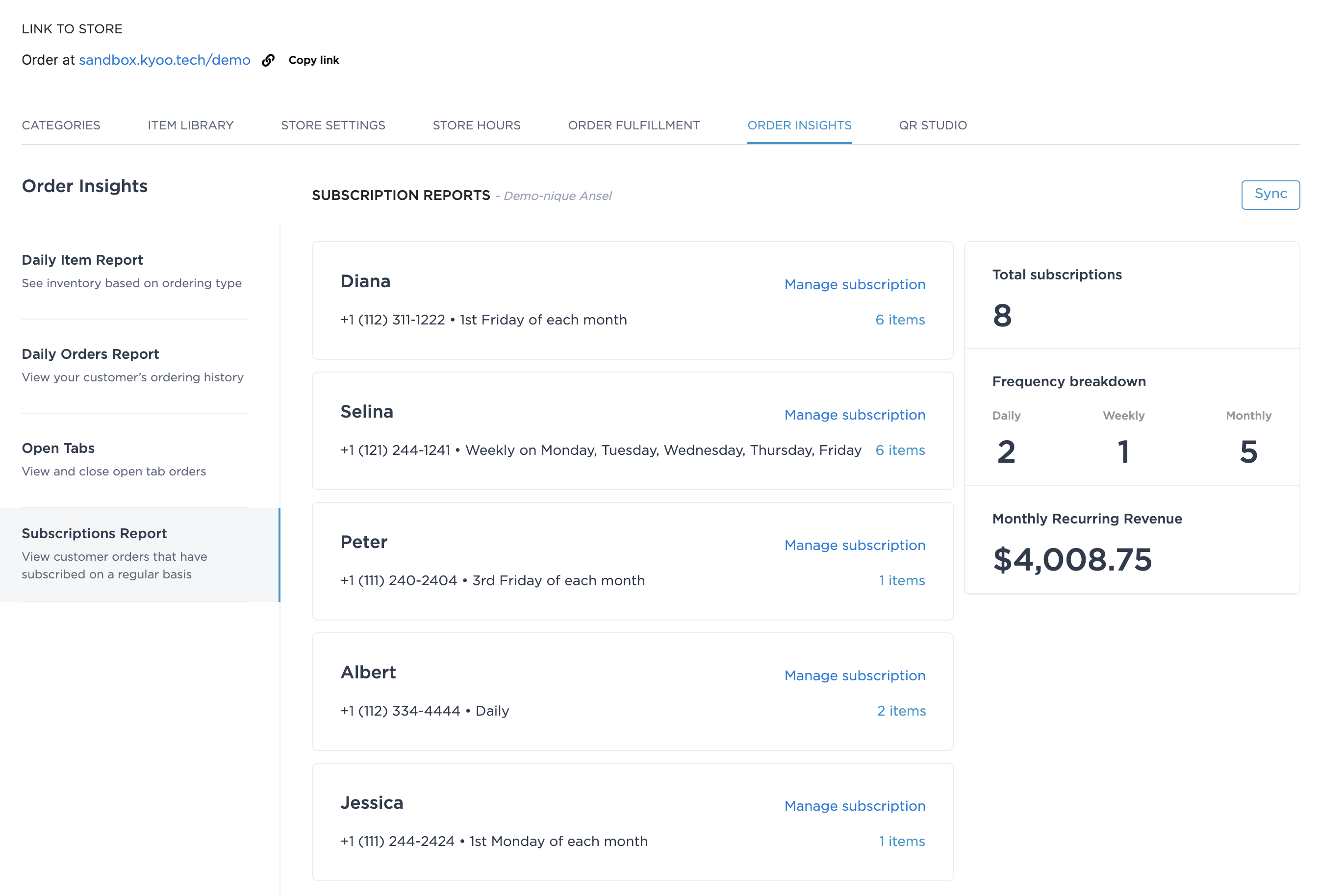
Task: Open the Item Library tab
Action: coord(190,125)
